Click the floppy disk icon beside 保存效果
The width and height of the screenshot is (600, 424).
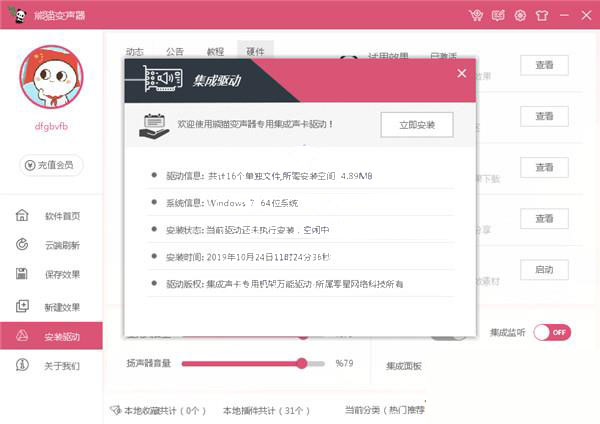[22, 274]
